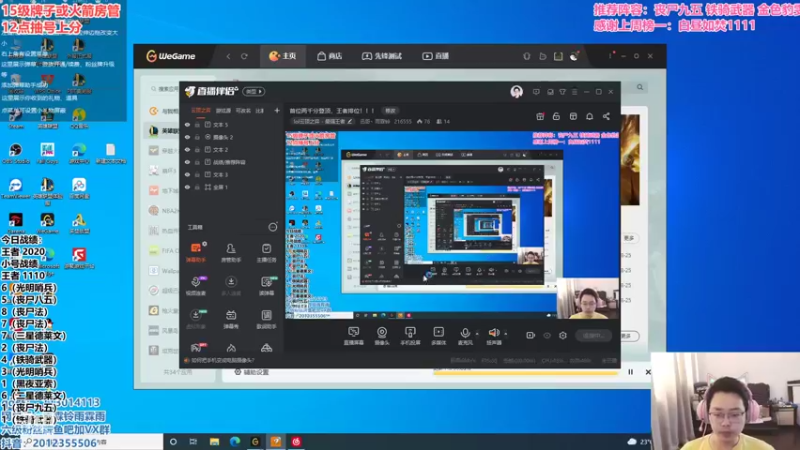
Task: Hide the 战绩/推荐阵容 layer
Action: click(x=187, y=162)
